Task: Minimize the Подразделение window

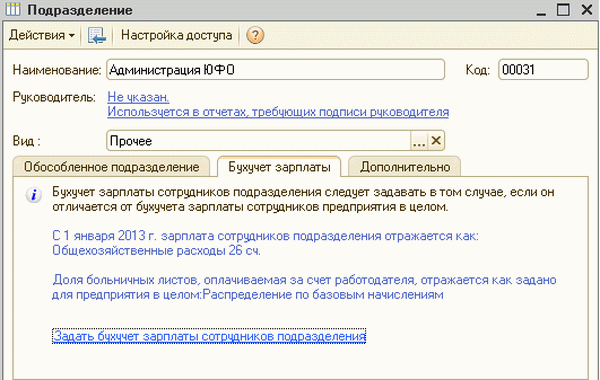Action: [541, 10]
